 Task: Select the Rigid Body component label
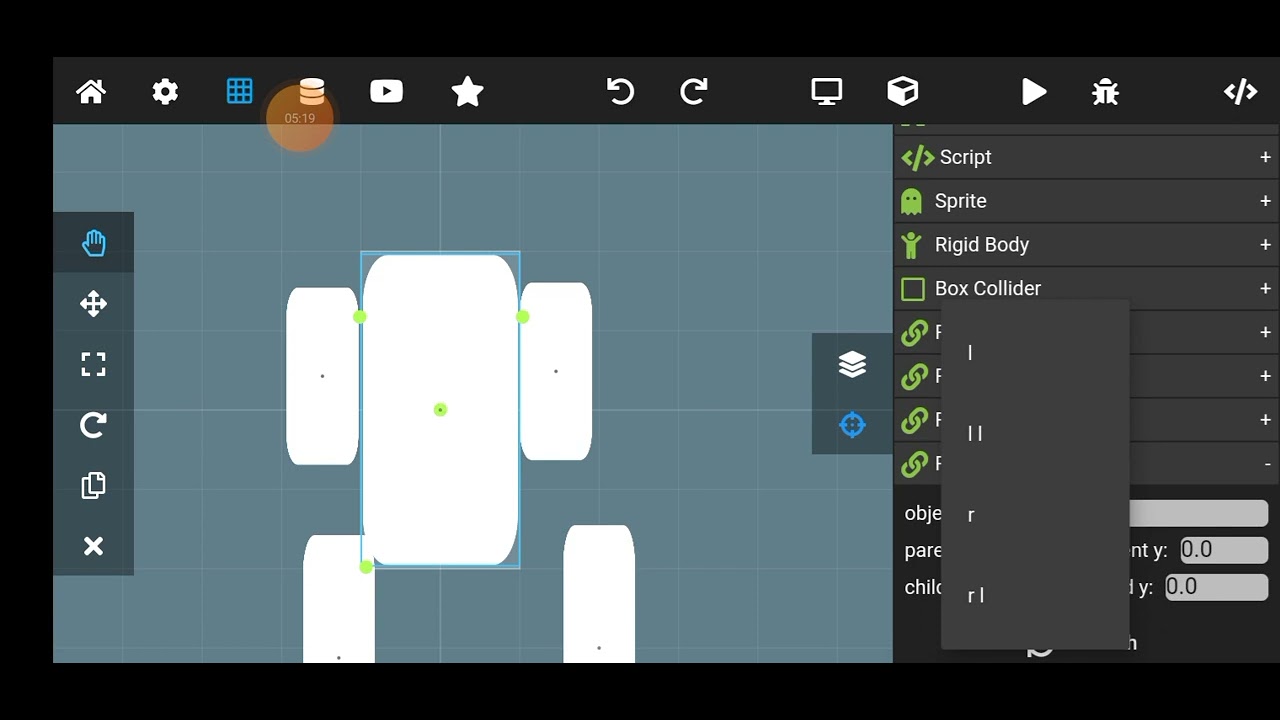click(981, 245)
